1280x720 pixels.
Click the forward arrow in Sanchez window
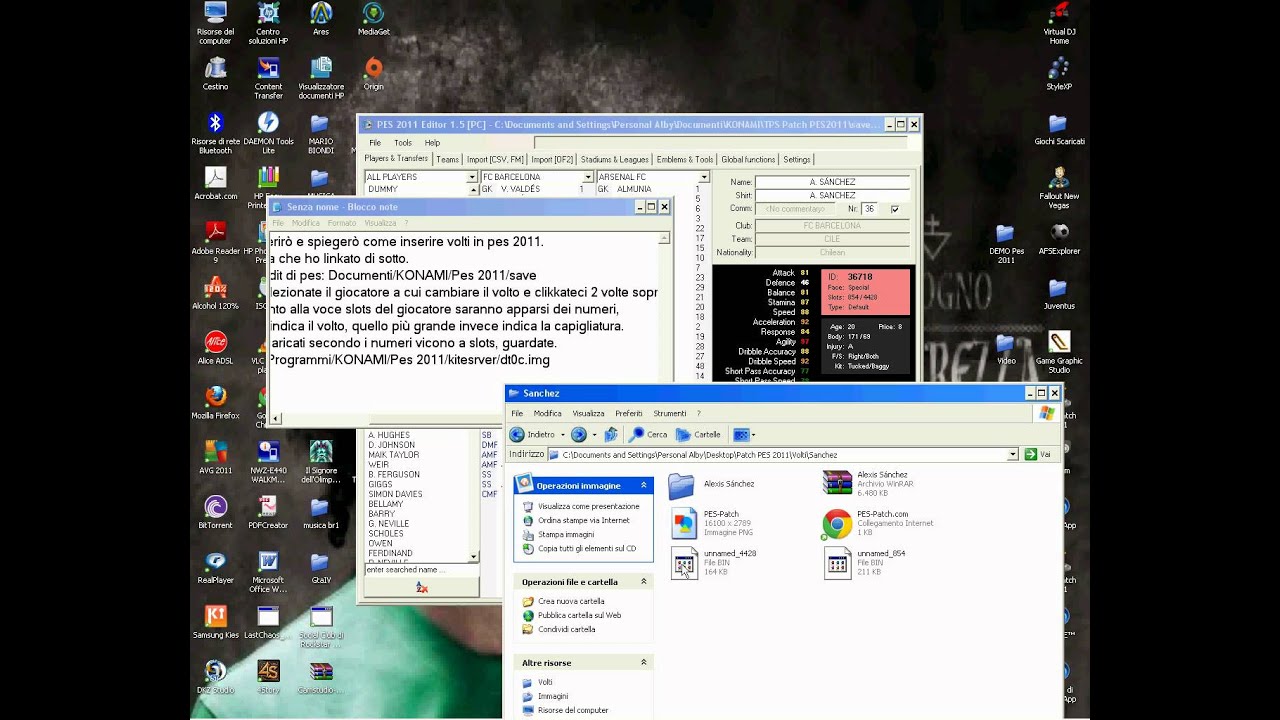click(x=578, y=435)
